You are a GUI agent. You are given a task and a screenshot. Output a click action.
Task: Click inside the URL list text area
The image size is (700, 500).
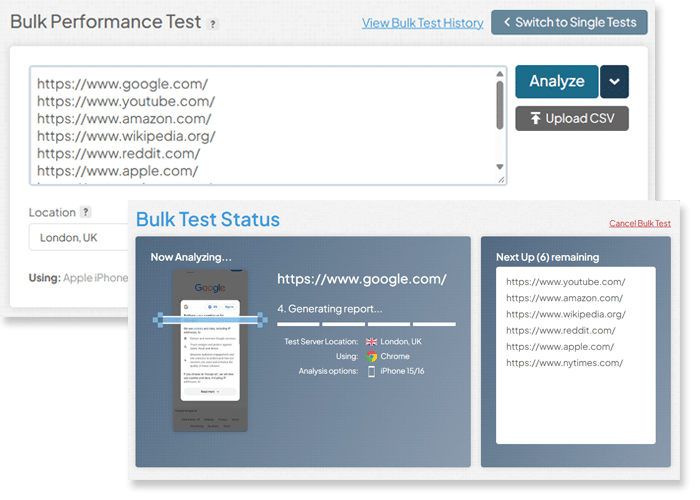(263, 125)
